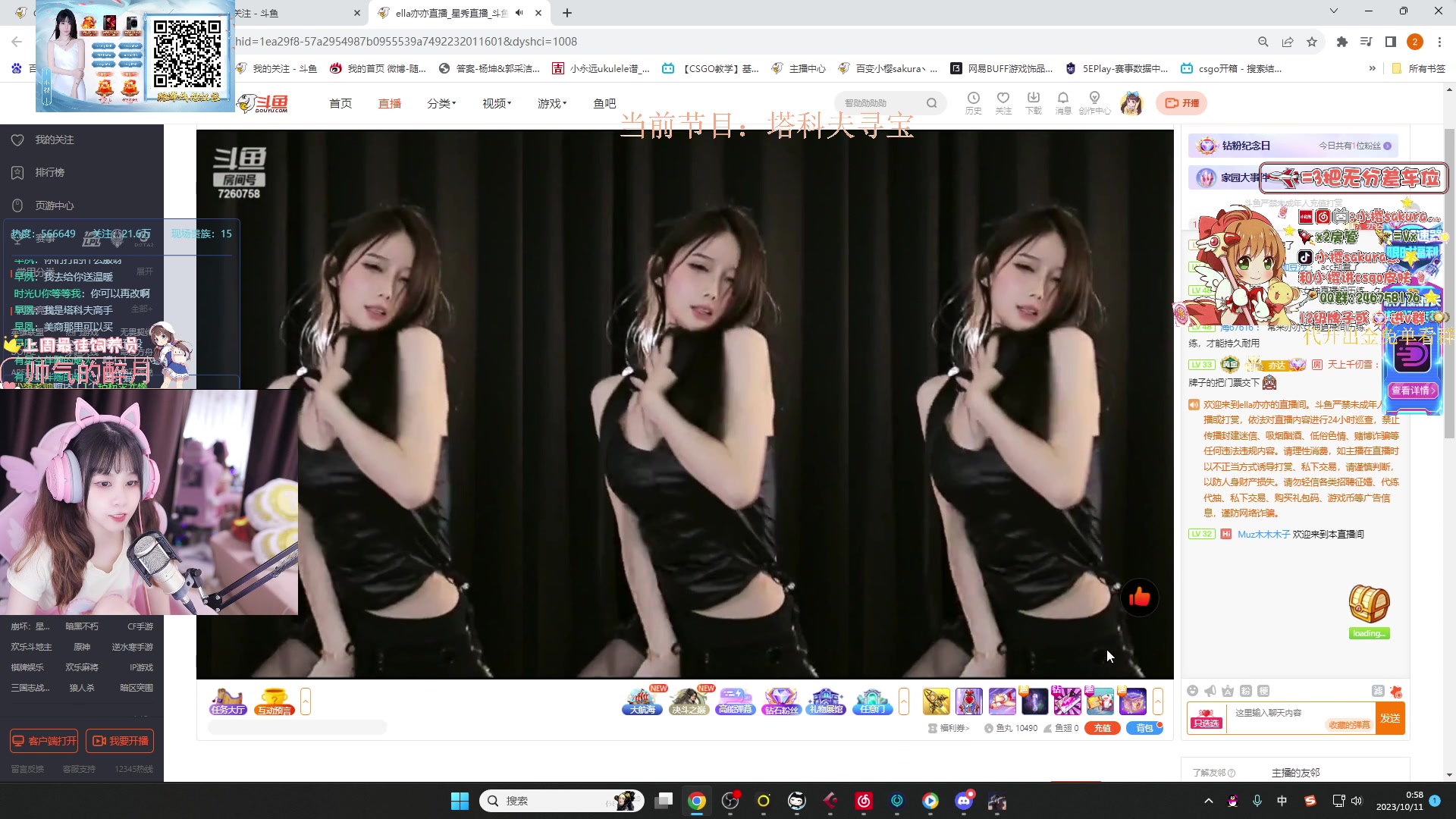
Task: Open the 任意门 icon under the video
Action: click(873, 701)
